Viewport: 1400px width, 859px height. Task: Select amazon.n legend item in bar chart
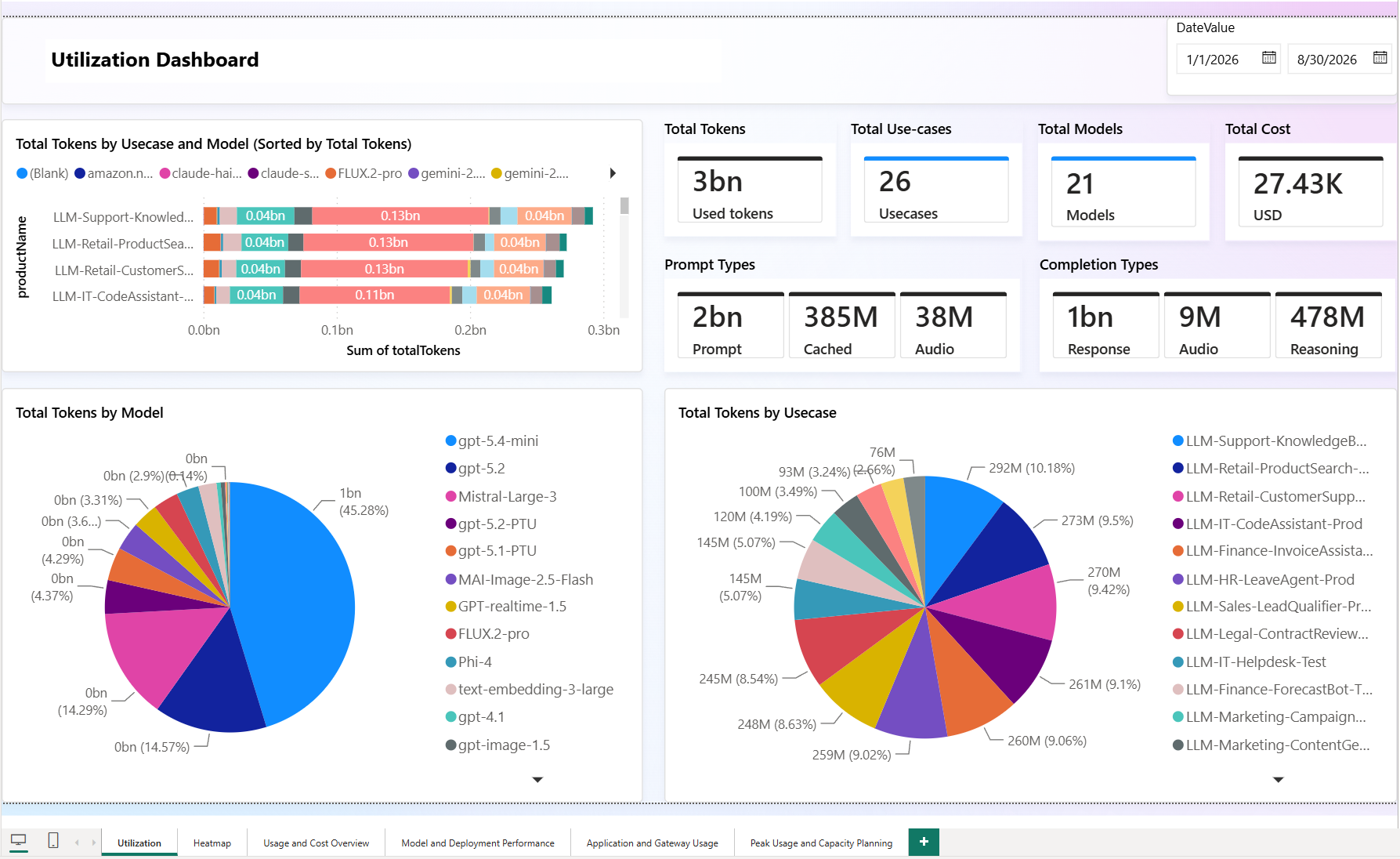[x=114, y=173]
